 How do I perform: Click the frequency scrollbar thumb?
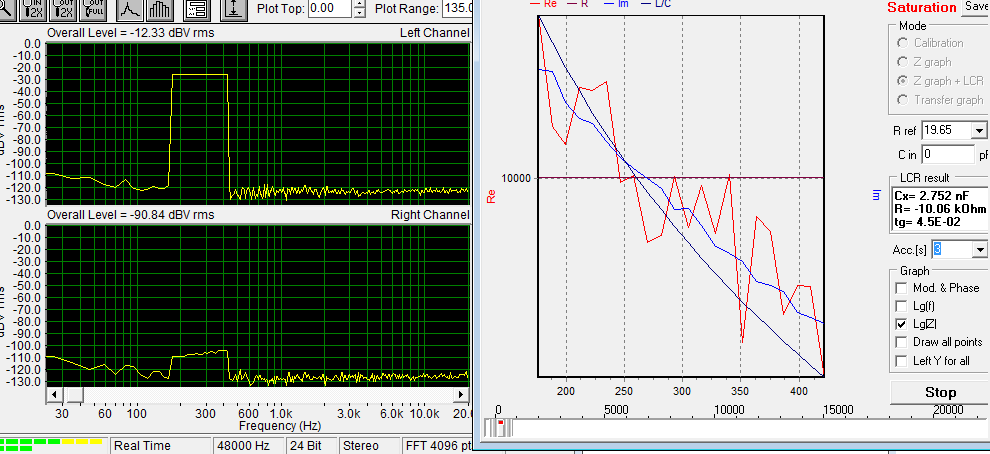coord(75,395)
